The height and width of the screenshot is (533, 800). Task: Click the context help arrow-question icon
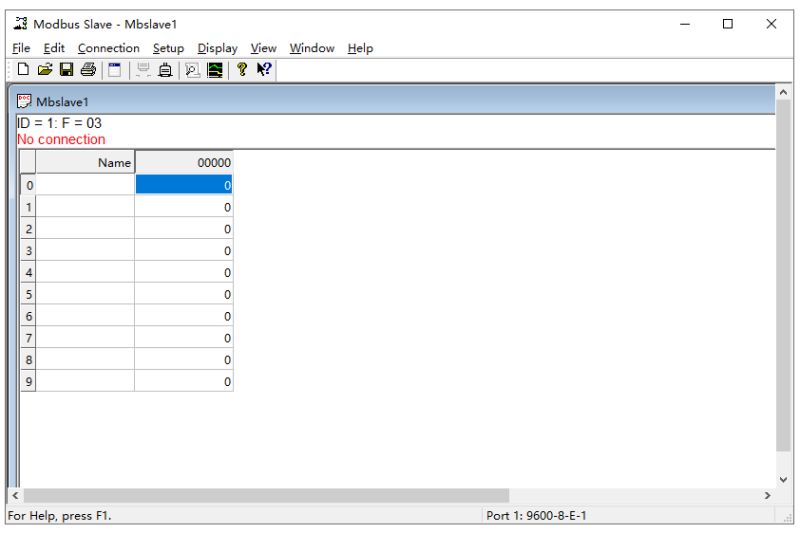pos(264,69)
